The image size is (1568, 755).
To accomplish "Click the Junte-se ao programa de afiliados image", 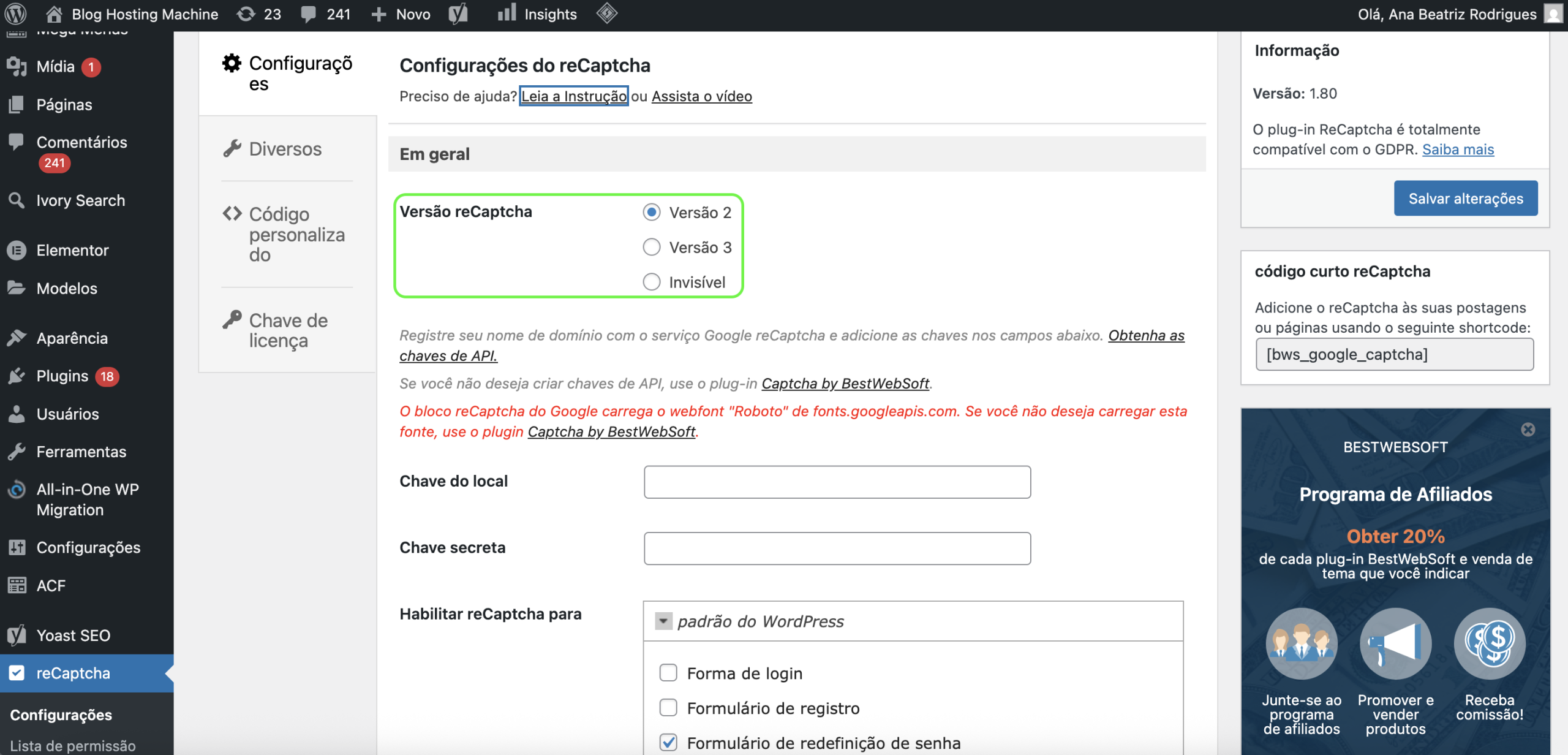I will pyautogui.click(x=1302, y=643).
